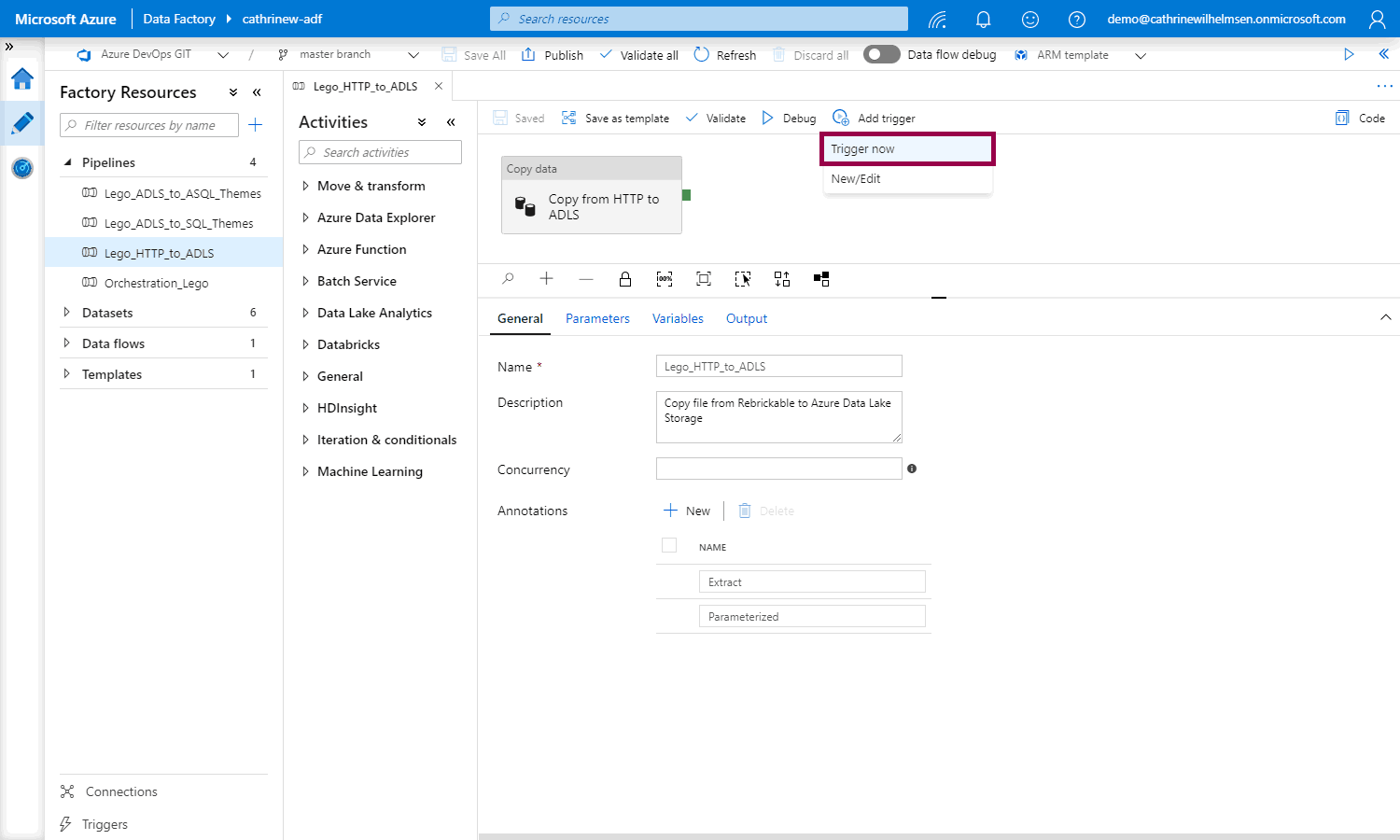Open the help question mark icon
Viewport: 1400px width, 840px height.
pos(1076,19)
